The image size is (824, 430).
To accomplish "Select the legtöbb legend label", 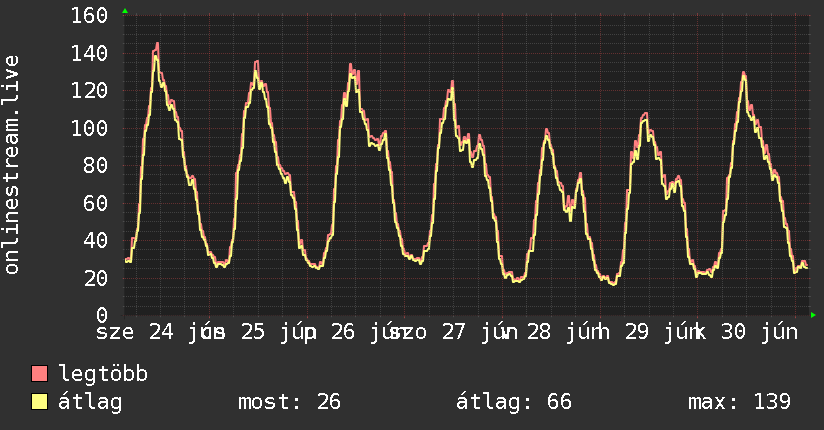I will tap(103, 373).
